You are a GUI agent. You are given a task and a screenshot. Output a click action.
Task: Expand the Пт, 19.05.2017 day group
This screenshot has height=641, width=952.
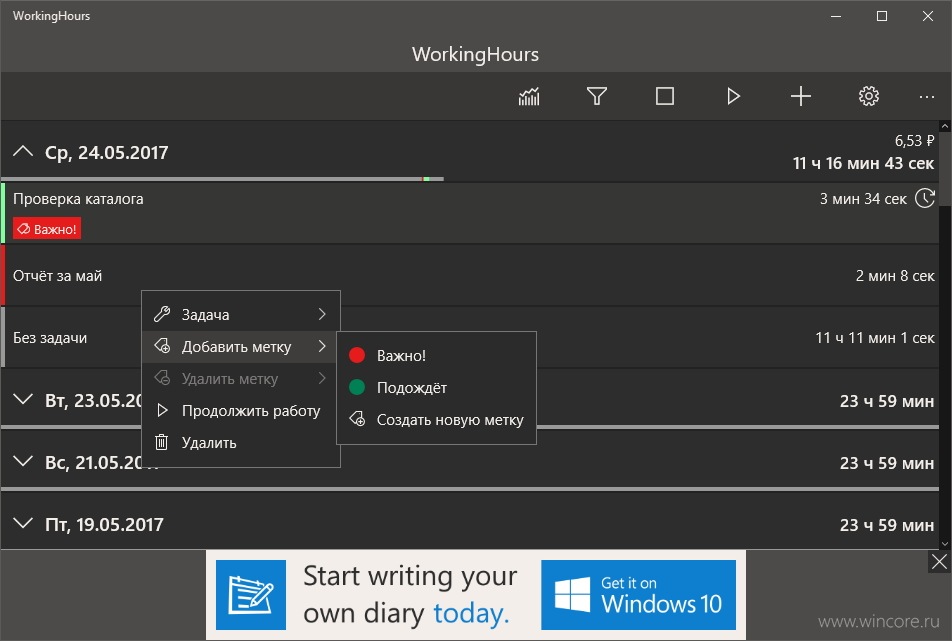tap(23, 523)
